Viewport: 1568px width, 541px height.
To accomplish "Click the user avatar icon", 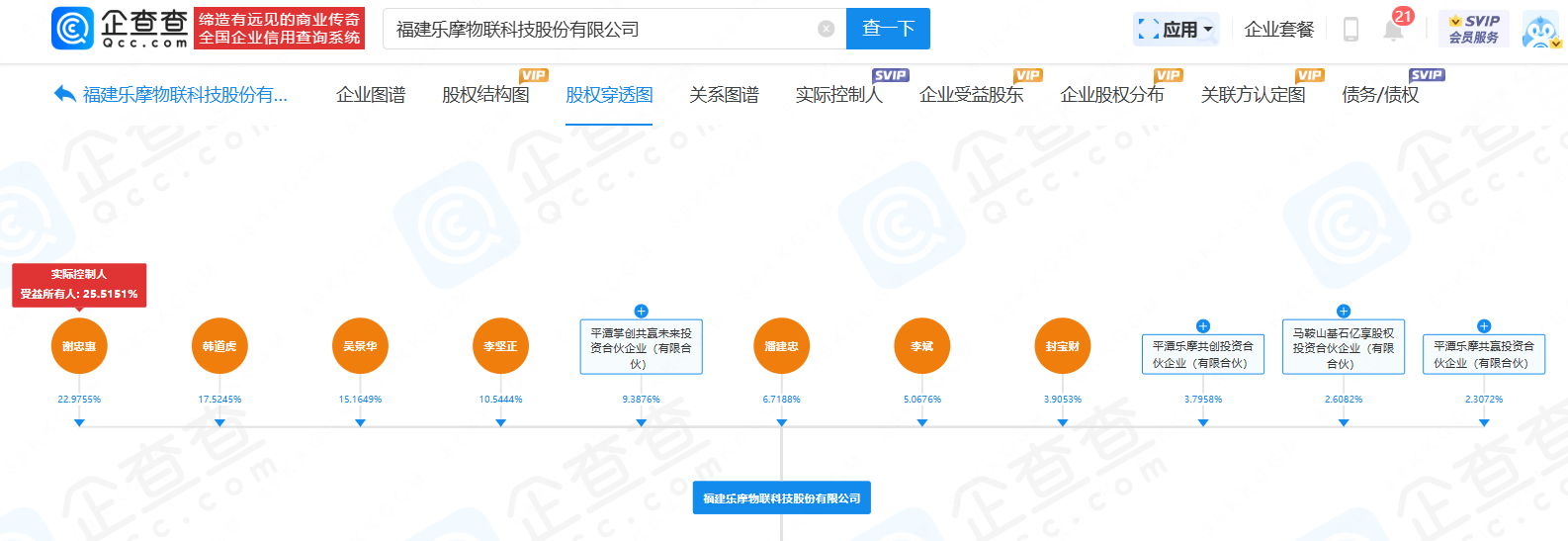I will tap(1540, 30).
